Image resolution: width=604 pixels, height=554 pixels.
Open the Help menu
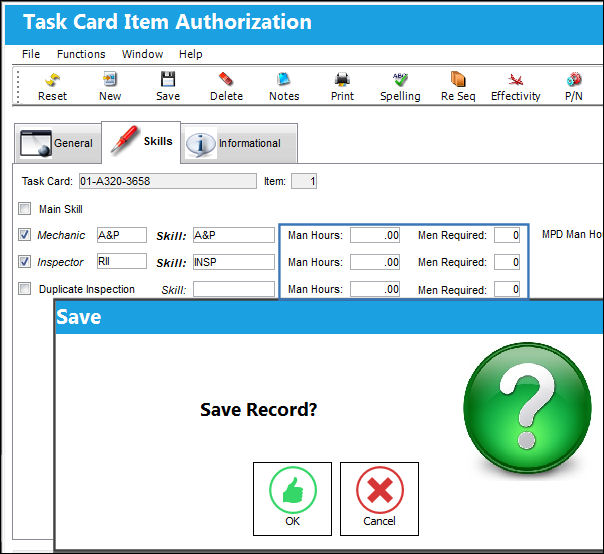pyautogui.click(x=191, y=54)
